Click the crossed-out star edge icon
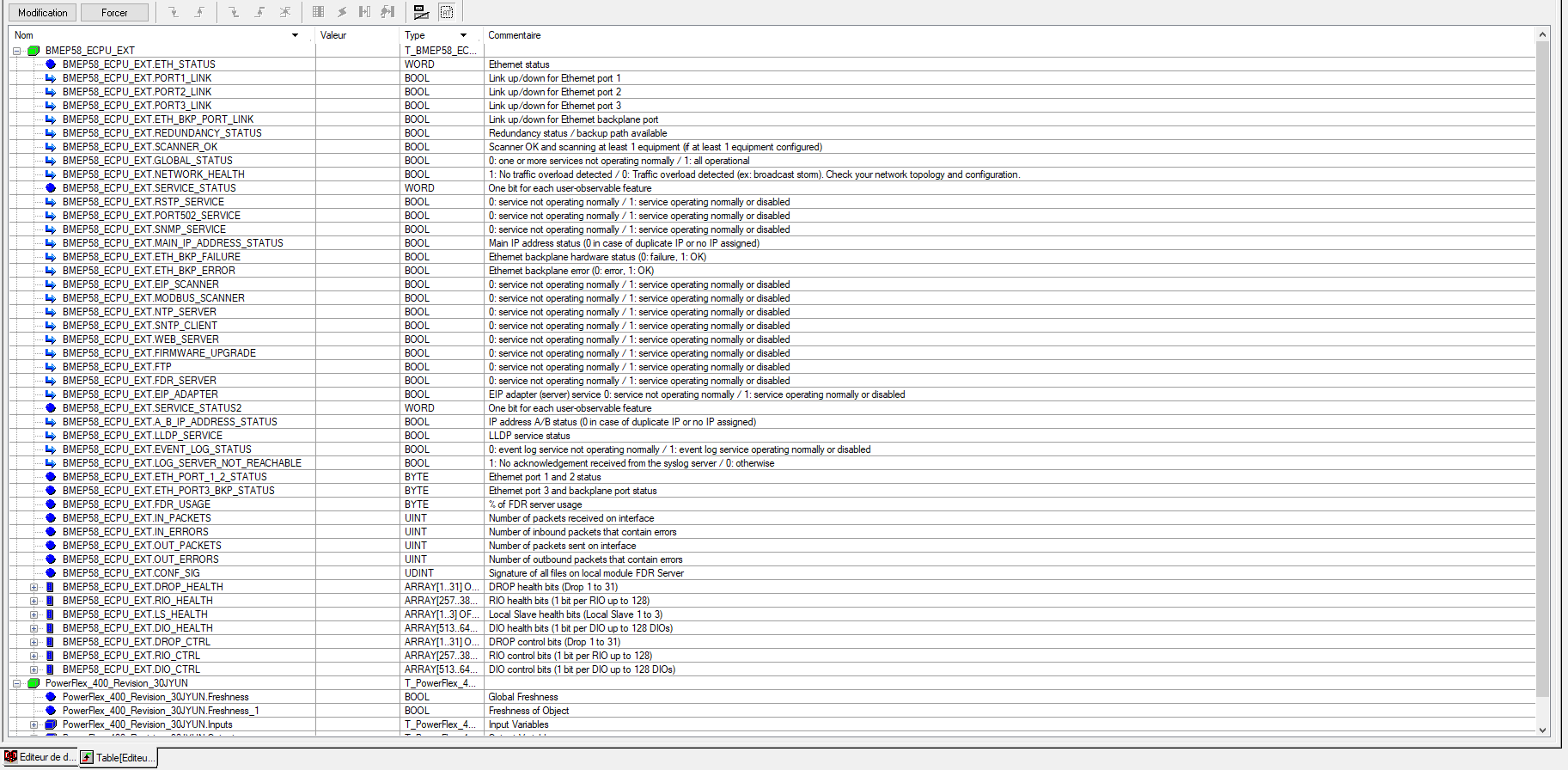1568x770 pixels. (x=285, y=12)
